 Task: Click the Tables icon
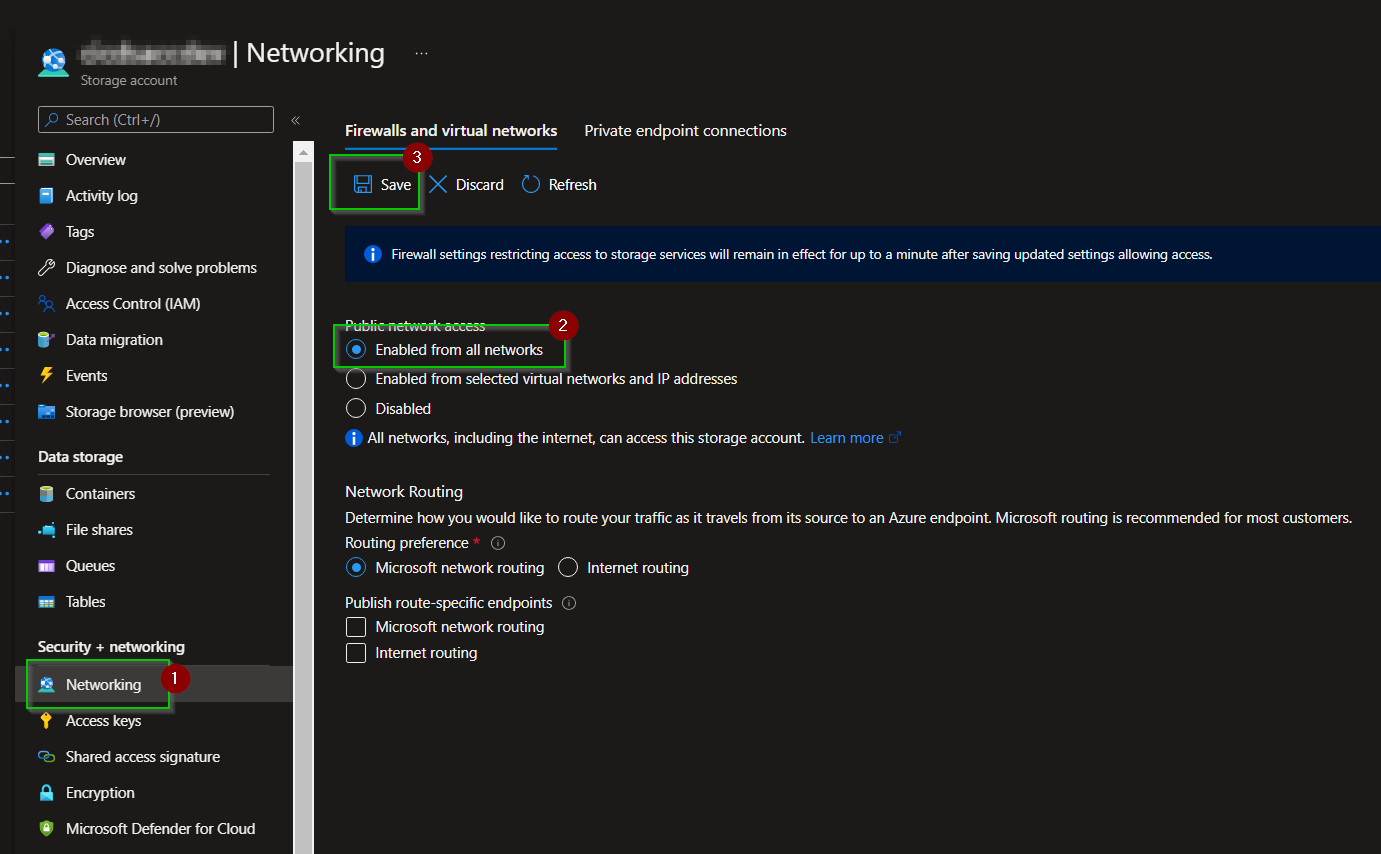(46, 602)
